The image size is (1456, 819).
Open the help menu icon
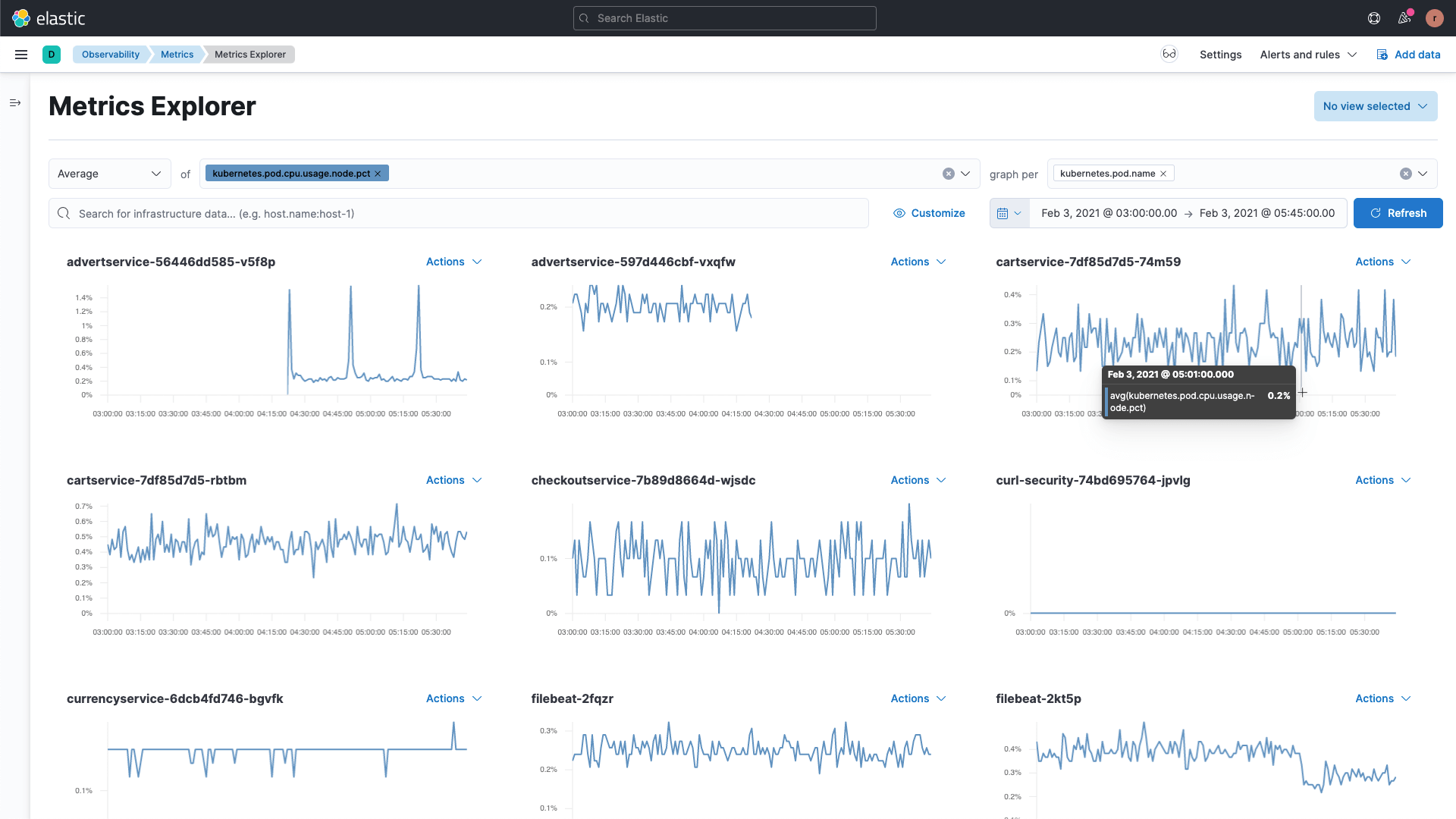pos(1374,18)
